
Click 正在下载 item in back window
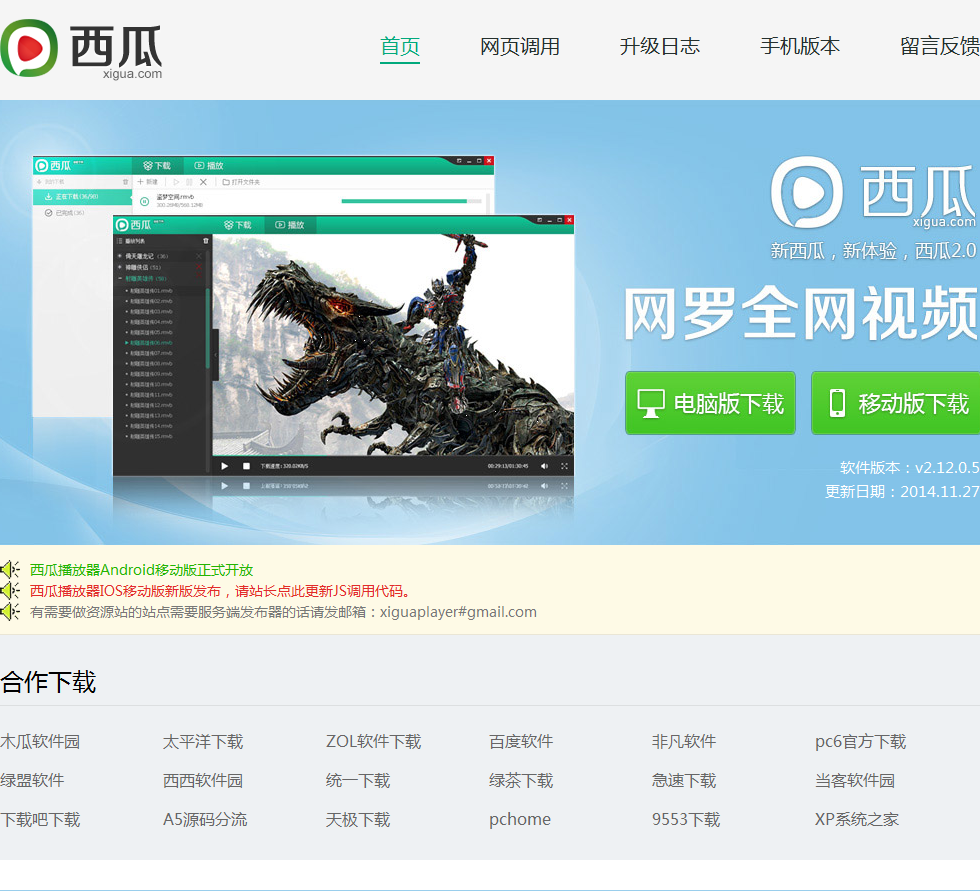coord(82,196)
